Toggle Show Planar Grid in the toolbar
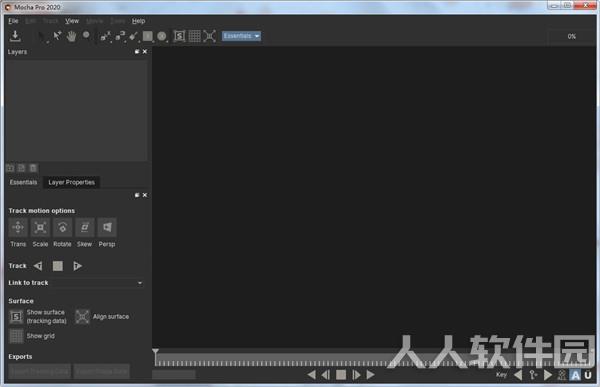The image size is (600, 387). tap(194, 36)
